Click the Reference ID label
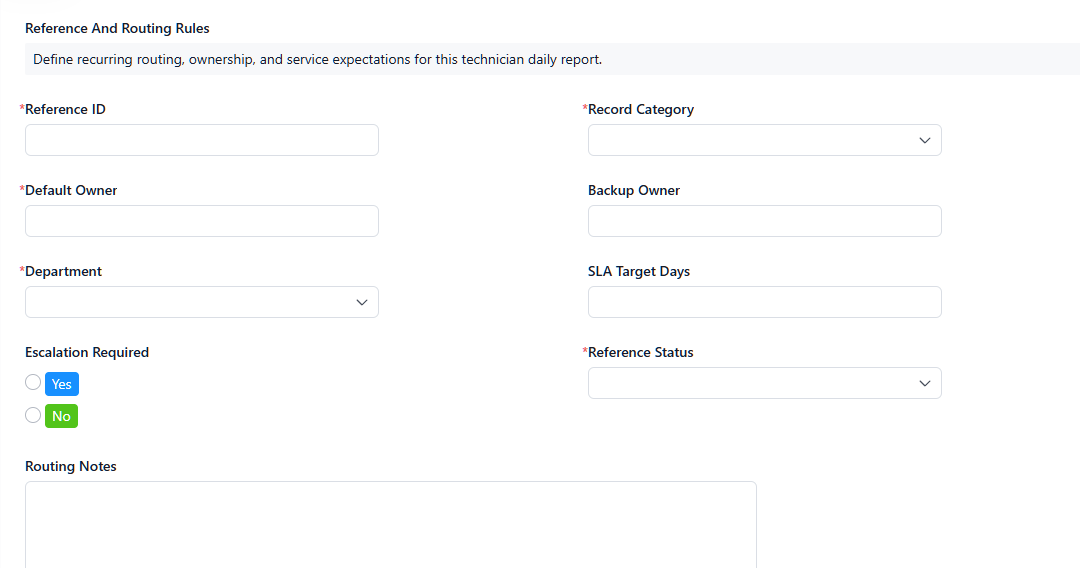Viewport: 1080px width, 568px height. click(x=65, y=109)
